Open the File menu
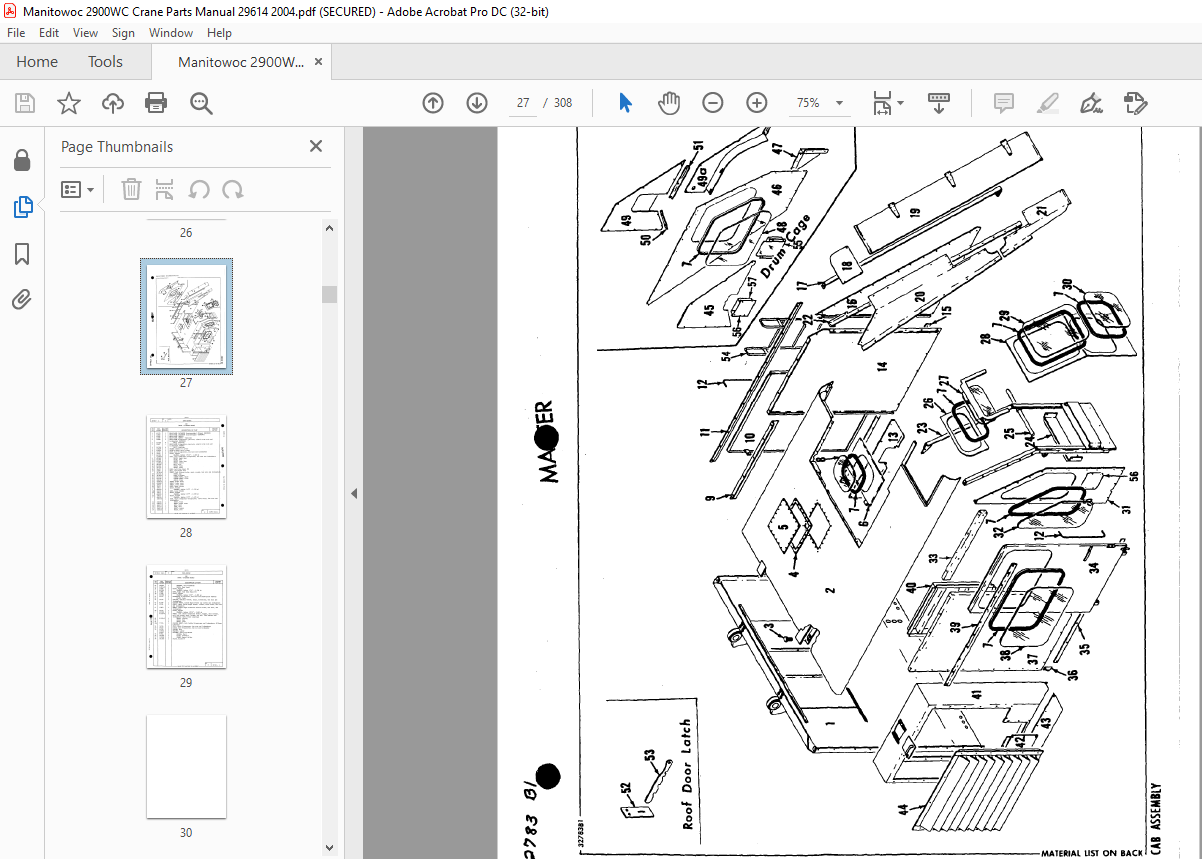This screenshot has height=859, width=1202. point(16,33)
